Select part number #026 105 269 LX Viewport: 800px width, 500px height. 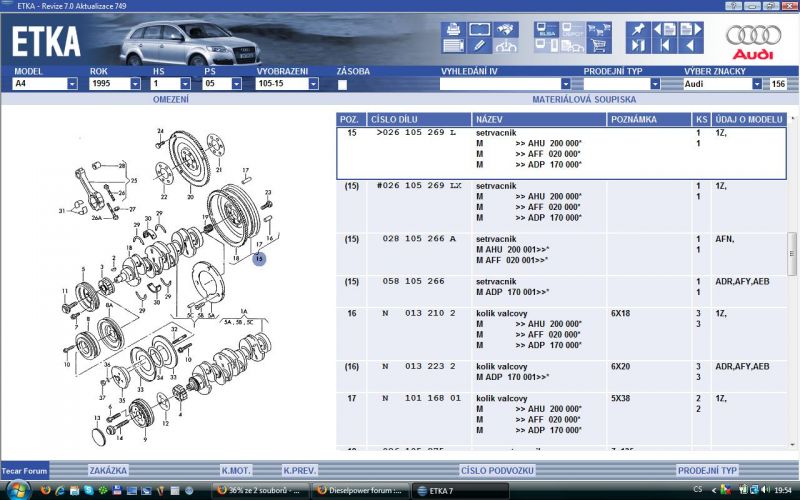point(419,186)
